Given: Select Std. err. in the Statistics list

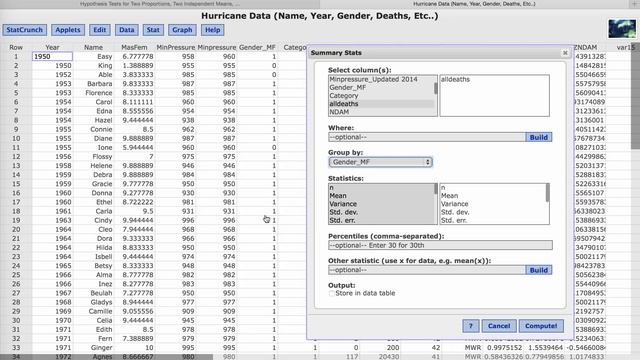Looking at the screenshot, I should click(x=342, y=220).
